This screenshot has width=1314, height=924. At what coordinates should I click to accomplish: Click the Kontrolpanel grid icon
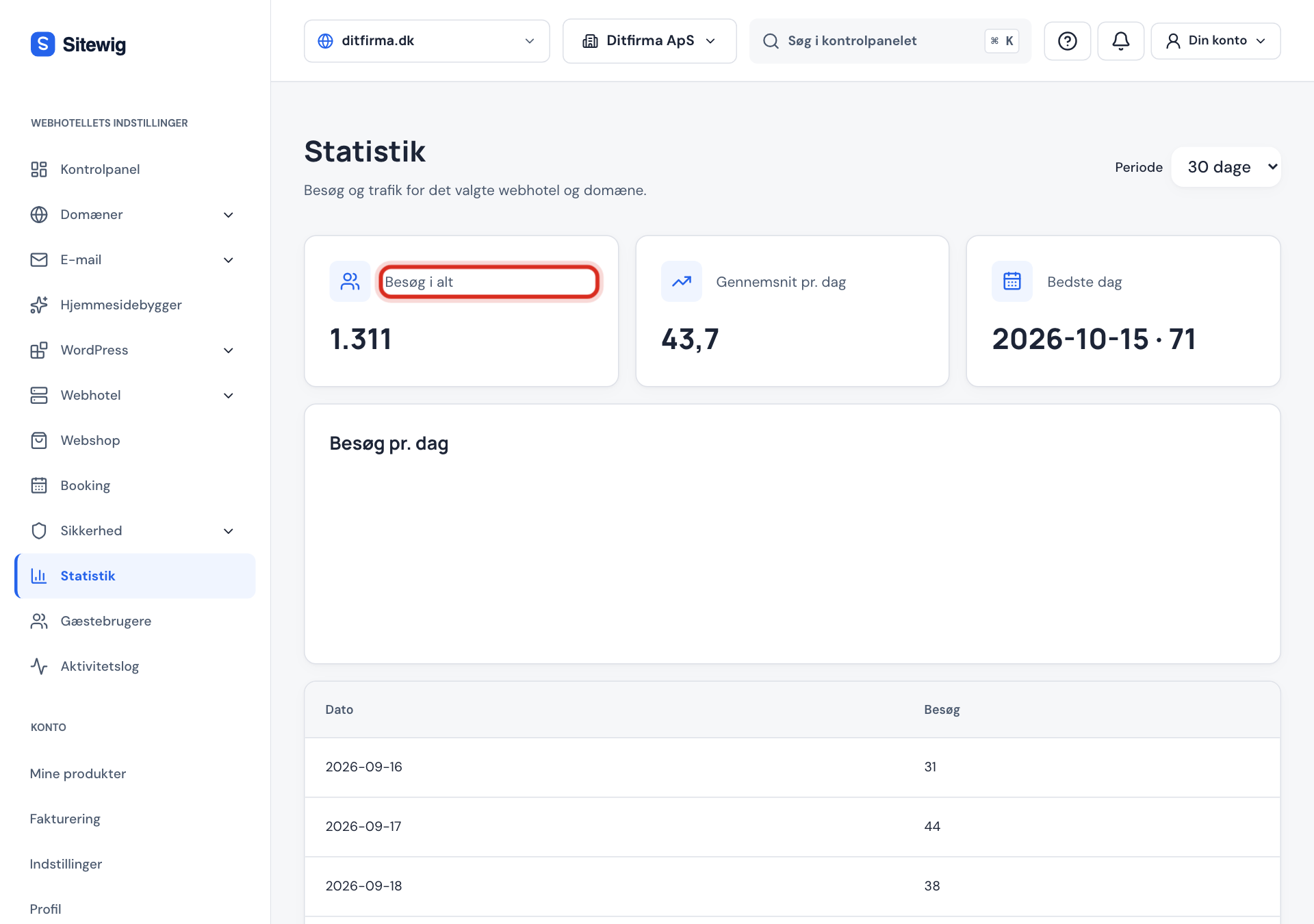point(39,169)
